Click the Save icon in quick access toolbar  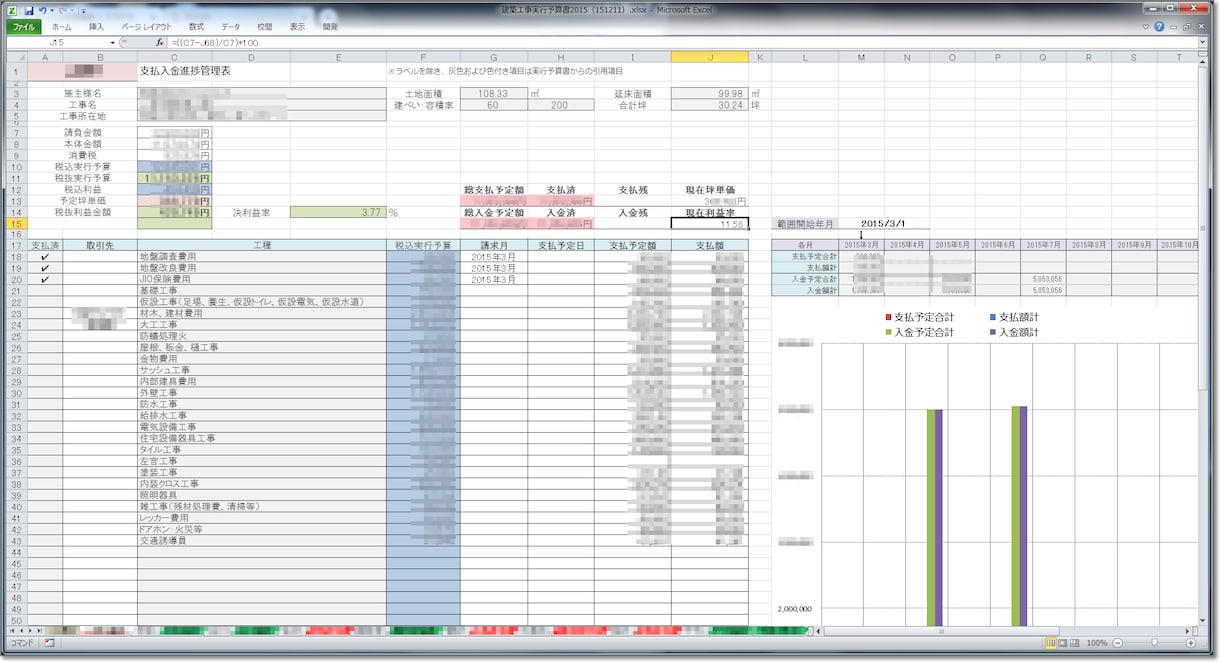(x=30, y=10)
